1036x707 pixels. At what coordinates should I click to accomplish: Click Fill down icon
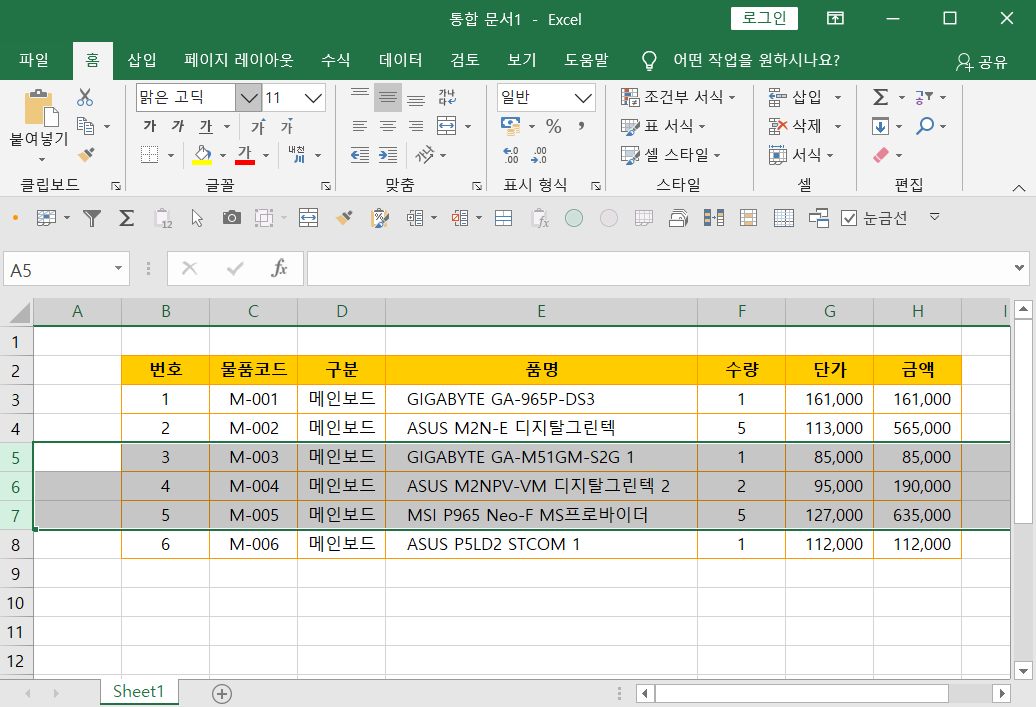tap(880, 126)
